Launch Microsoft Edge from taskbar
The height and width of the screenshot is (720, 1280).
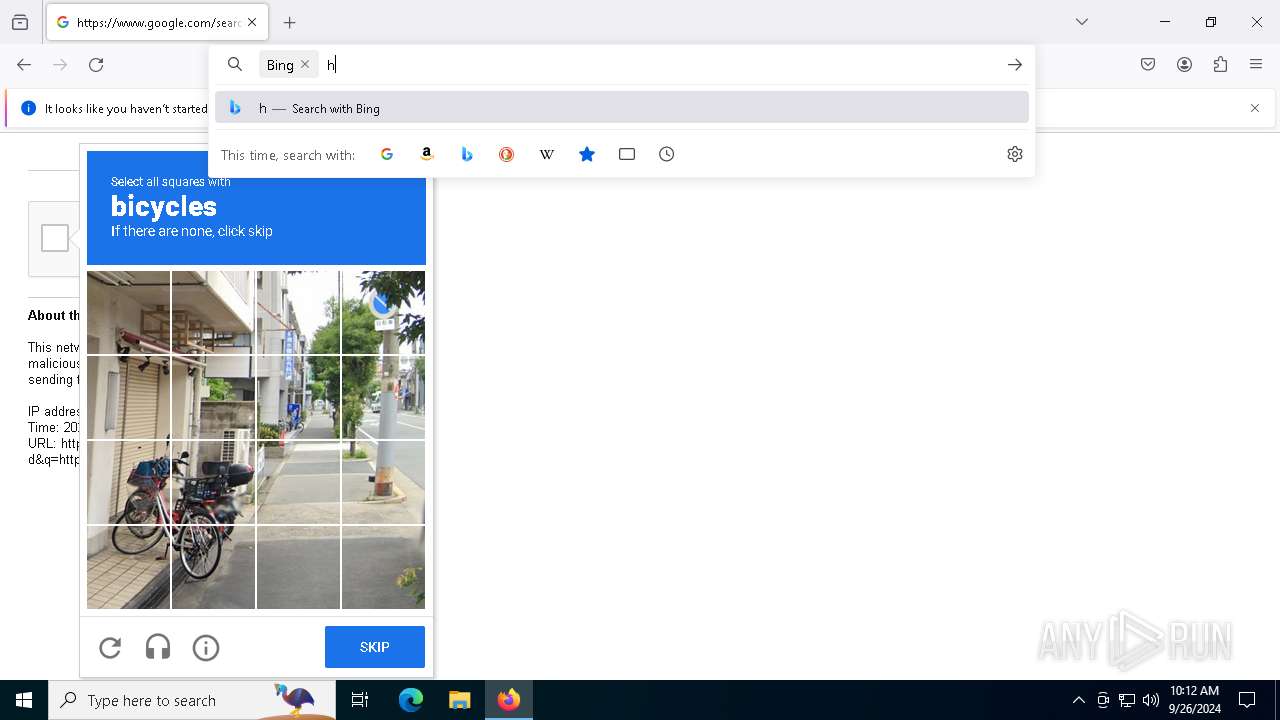(411, 700)
